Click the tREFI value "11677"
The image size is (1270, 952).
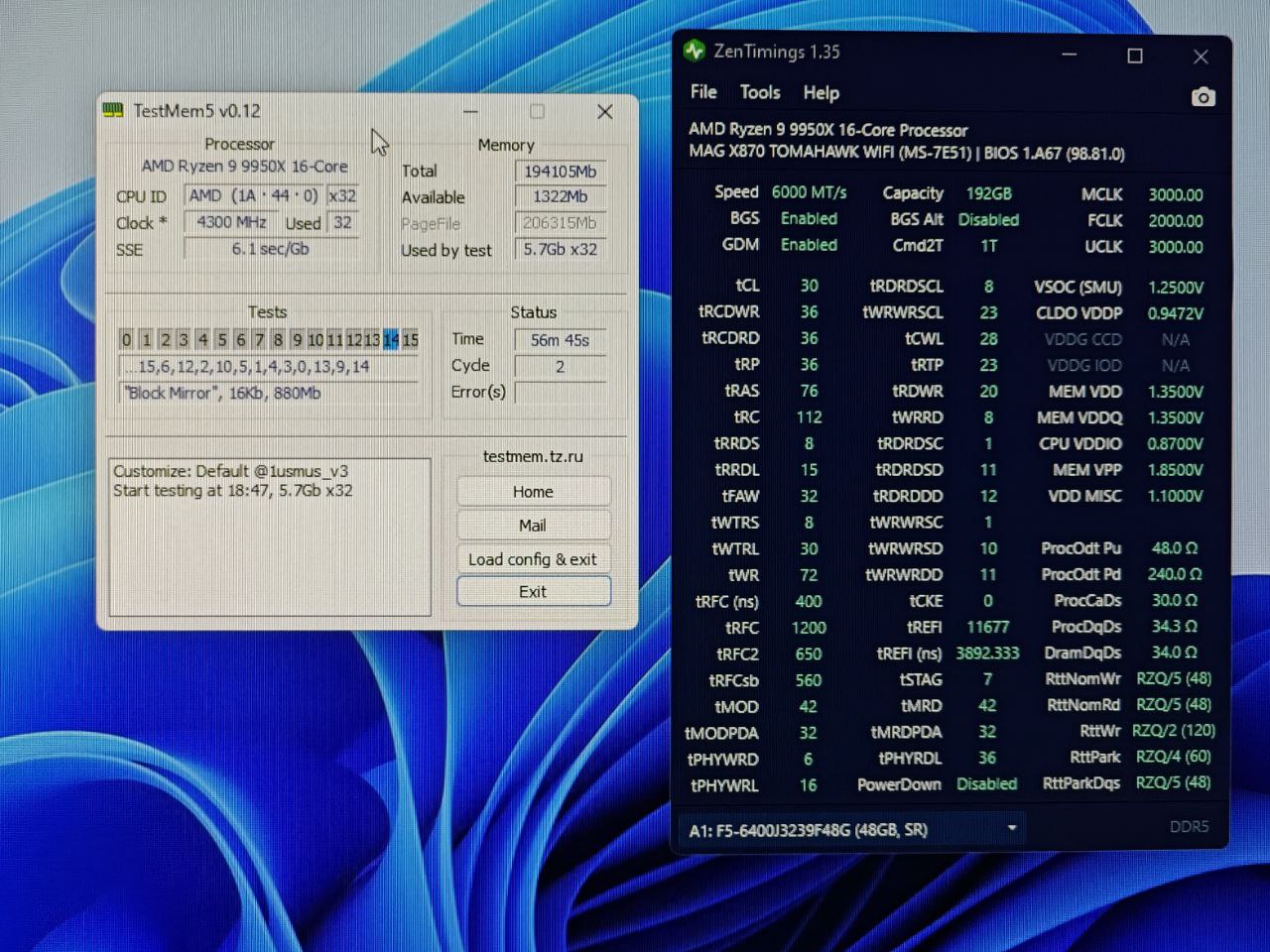[987, 628]
